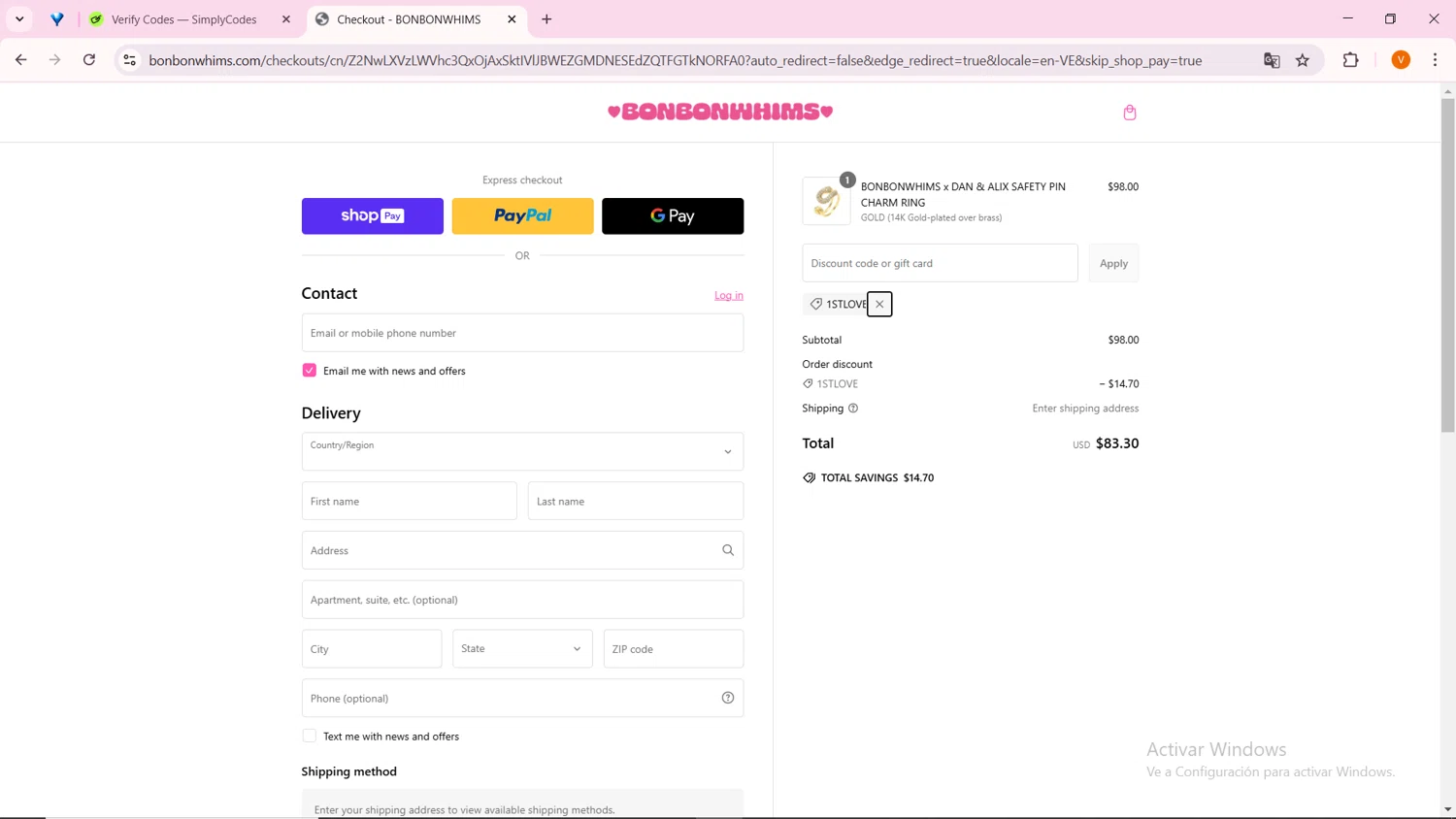Go back to the previous page
Viewport: 1456px width, 819px height.
21,60
